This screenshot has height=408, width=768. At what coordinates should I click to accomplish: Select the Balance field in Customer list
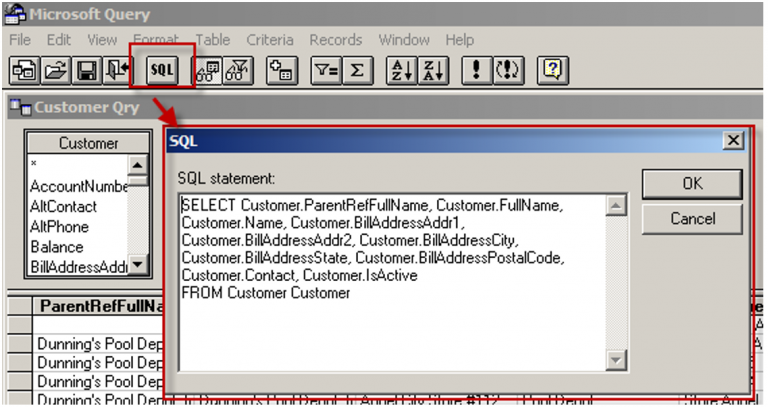click(x=57, y=246)
